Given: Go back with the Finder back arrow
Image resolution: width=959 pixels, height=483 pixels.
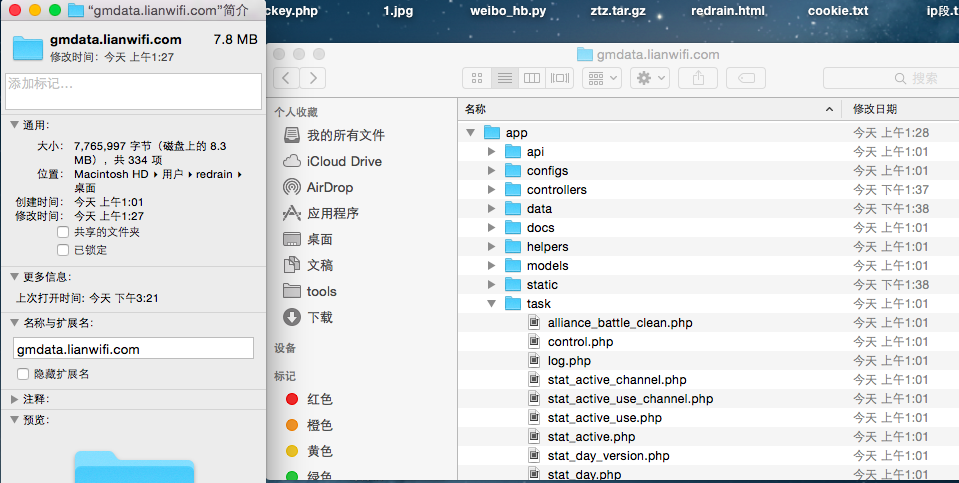Looking at the screenshot, I should pos(286,78).
